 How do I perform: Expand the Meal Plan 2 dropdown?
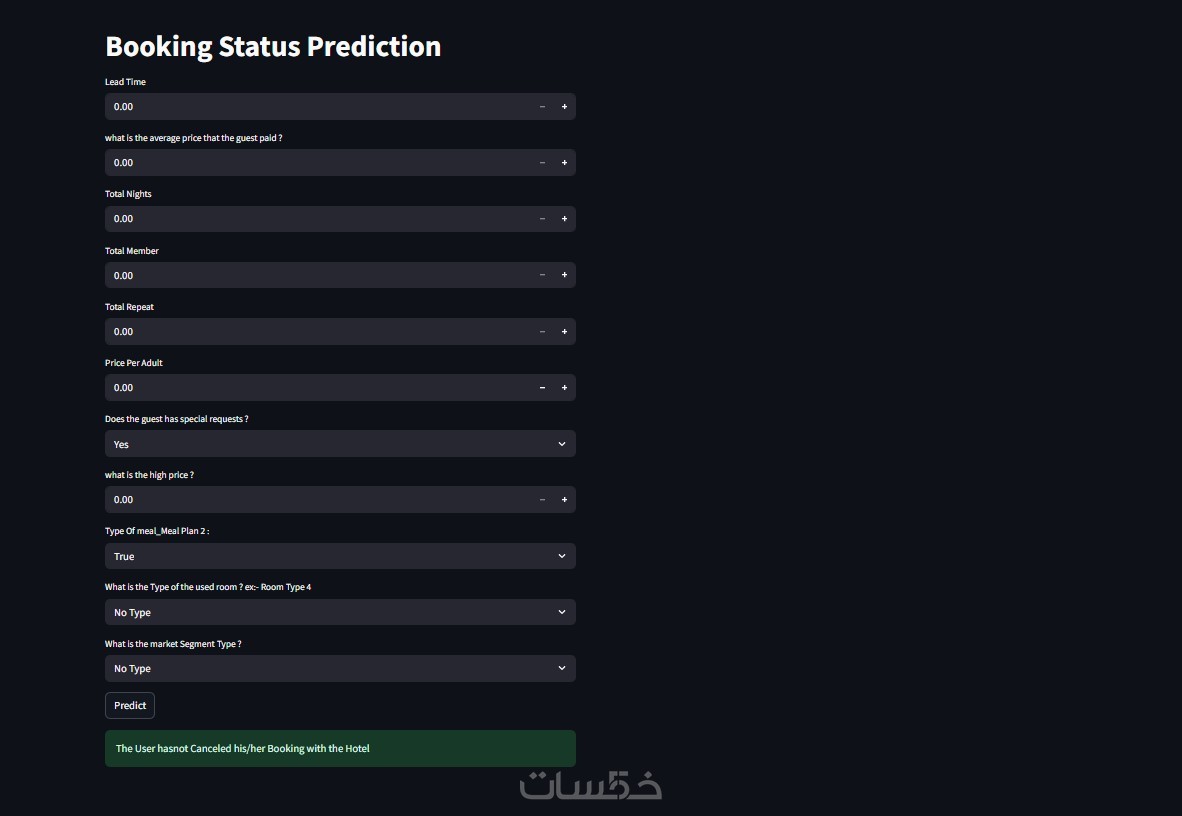[x=340, y=556]
